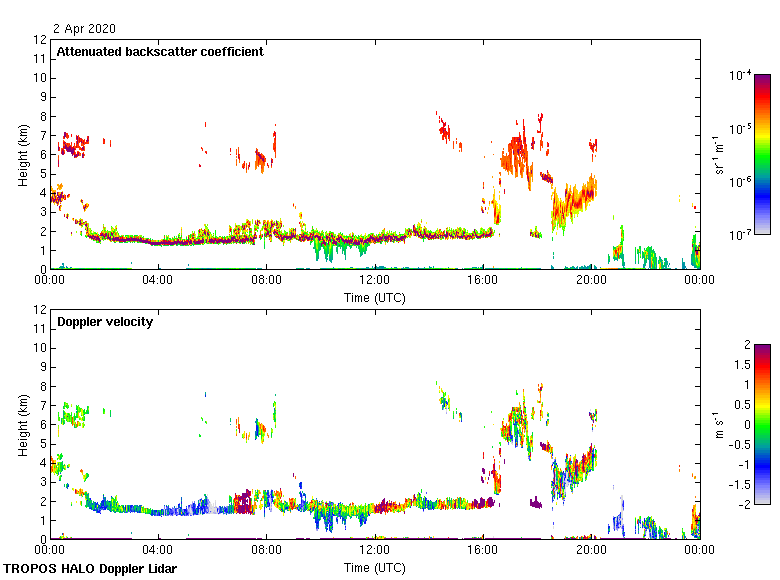780x580 pixels.
Task: Click the 16:00 tick label under the bottom plot
Action: [x=482, y=550]
